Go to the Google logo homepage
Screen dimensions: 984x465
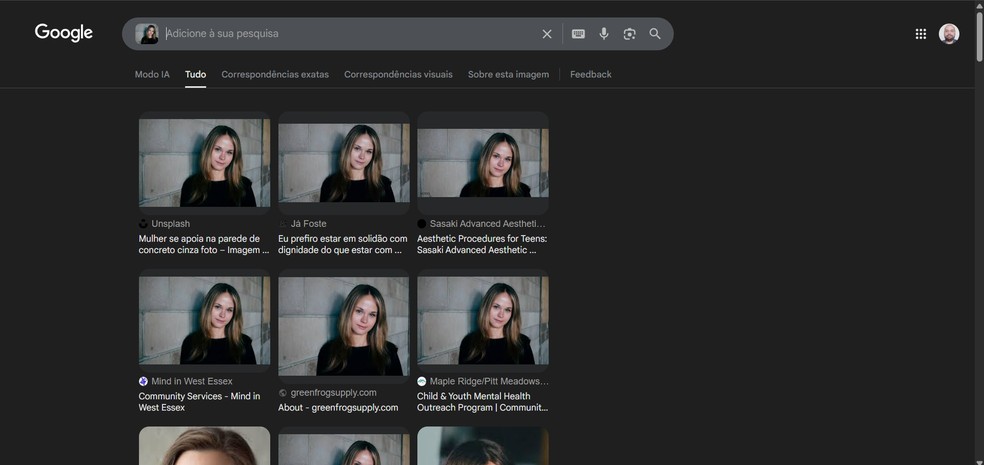[63, 33]
